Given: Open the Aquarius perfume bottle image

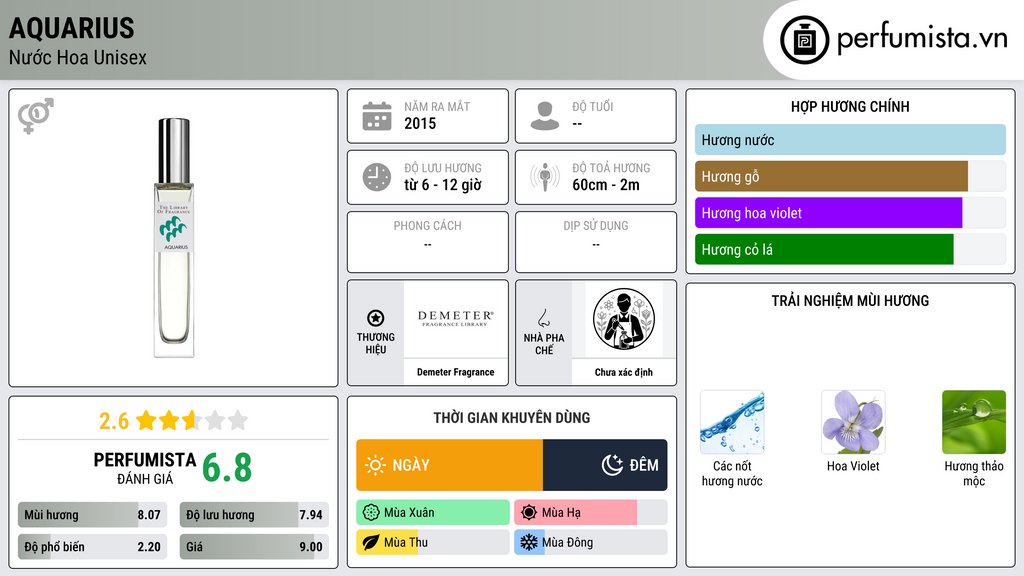Looking at the screenshot, I should pyautogui.click(x=174, y=238).
